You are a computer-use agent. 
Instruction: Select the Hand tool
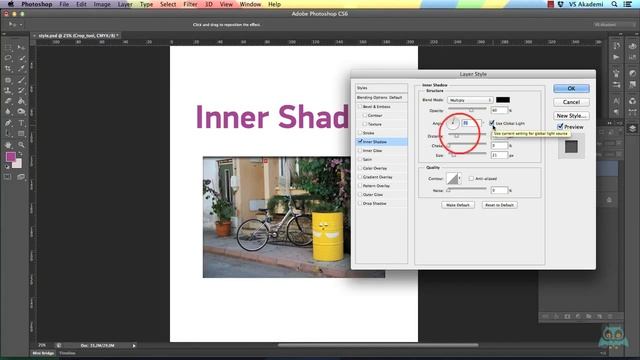click(x=8, y=144)
